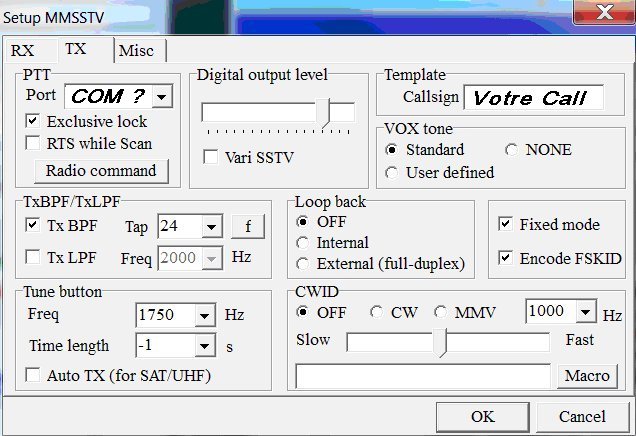
Task: Open the Time length dropdown
Action: click(x=205, y=346)
